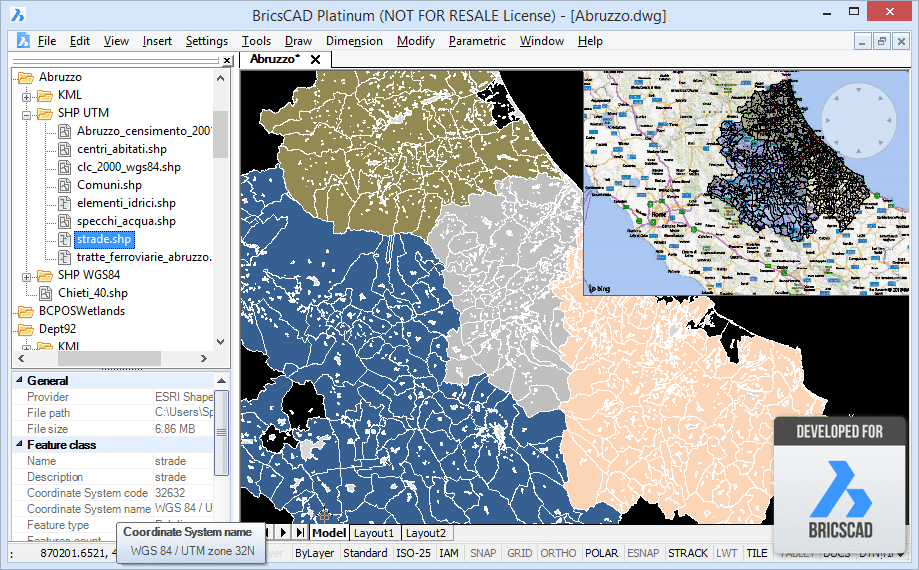
Task: Open the Edit menu
Action: pyautogui.click(x=80, y=41)
